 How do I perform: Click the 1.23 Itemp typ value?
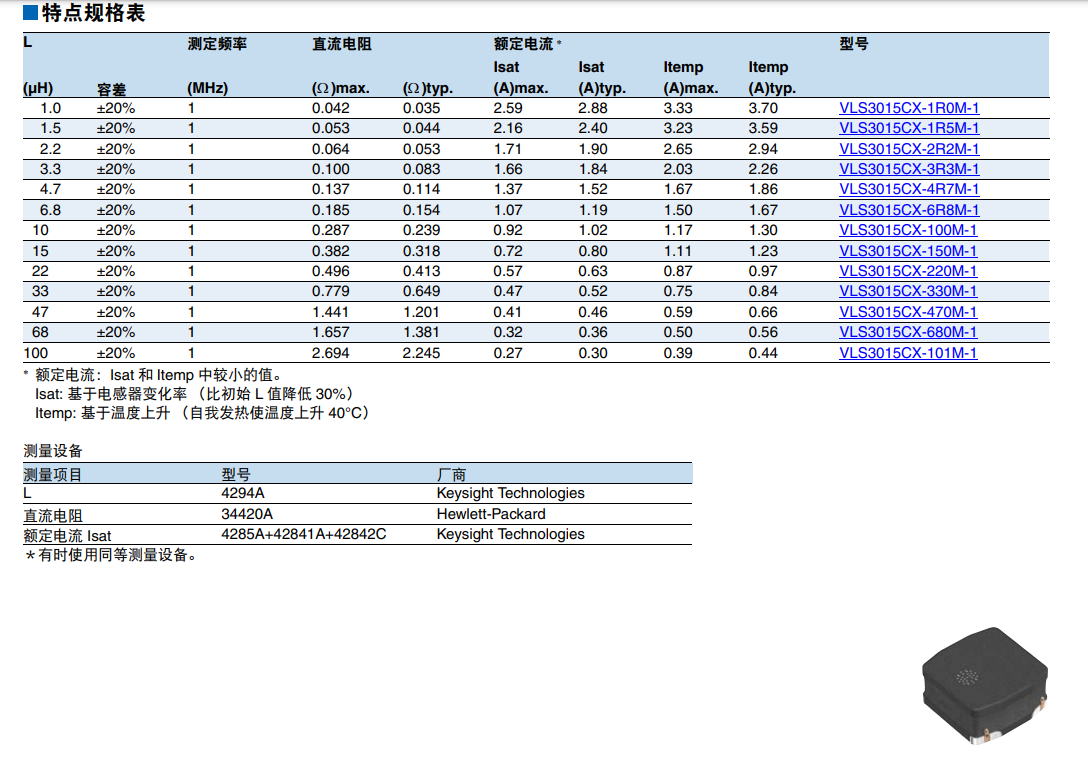[x=763, y=251]
